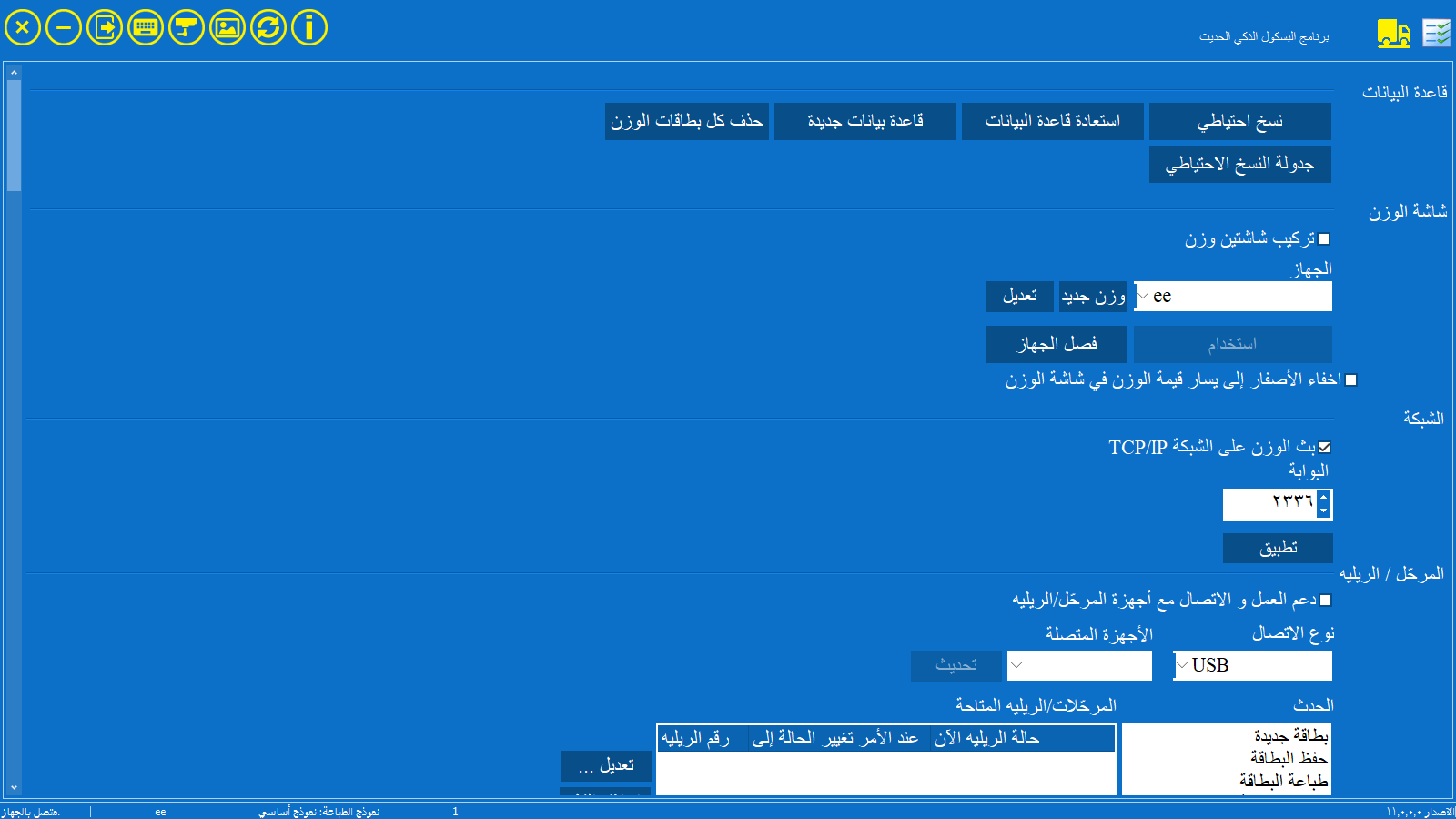Click the checklist settings icon
Image resolution: width=1456 pixels, height=819 pixels.
tap(1437, 34)
